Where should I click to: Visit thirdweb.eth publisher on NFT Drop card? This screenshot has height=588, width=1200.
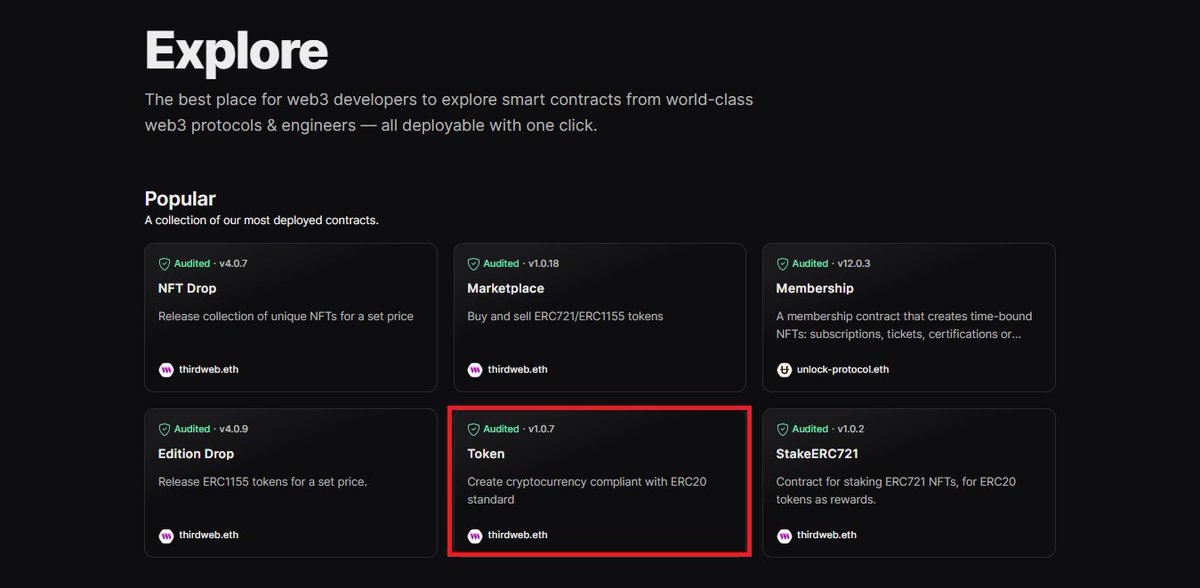tap(208, 370)
